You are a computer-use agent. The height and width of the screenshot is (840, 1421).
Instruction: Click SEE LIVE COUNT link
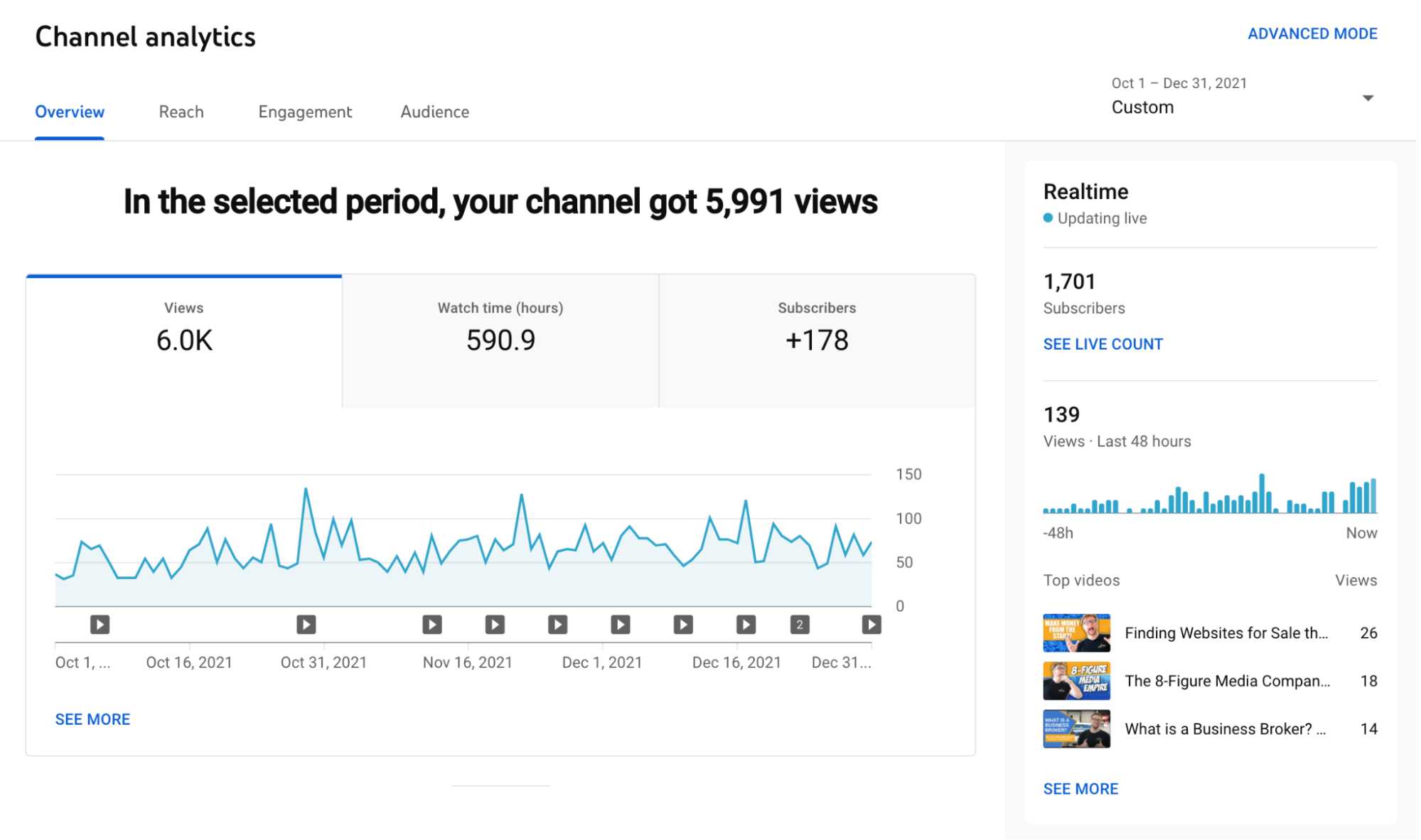[x=1103, y=344]
